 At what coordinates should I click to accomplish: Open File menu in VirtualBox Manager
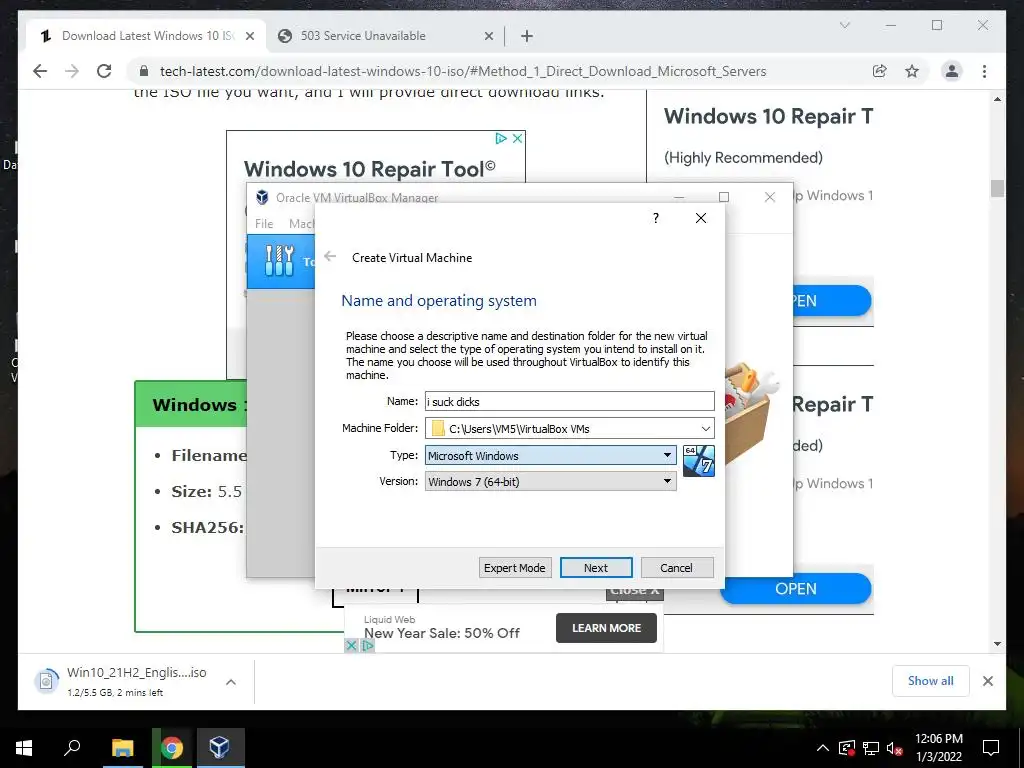[x=264, y=223]
